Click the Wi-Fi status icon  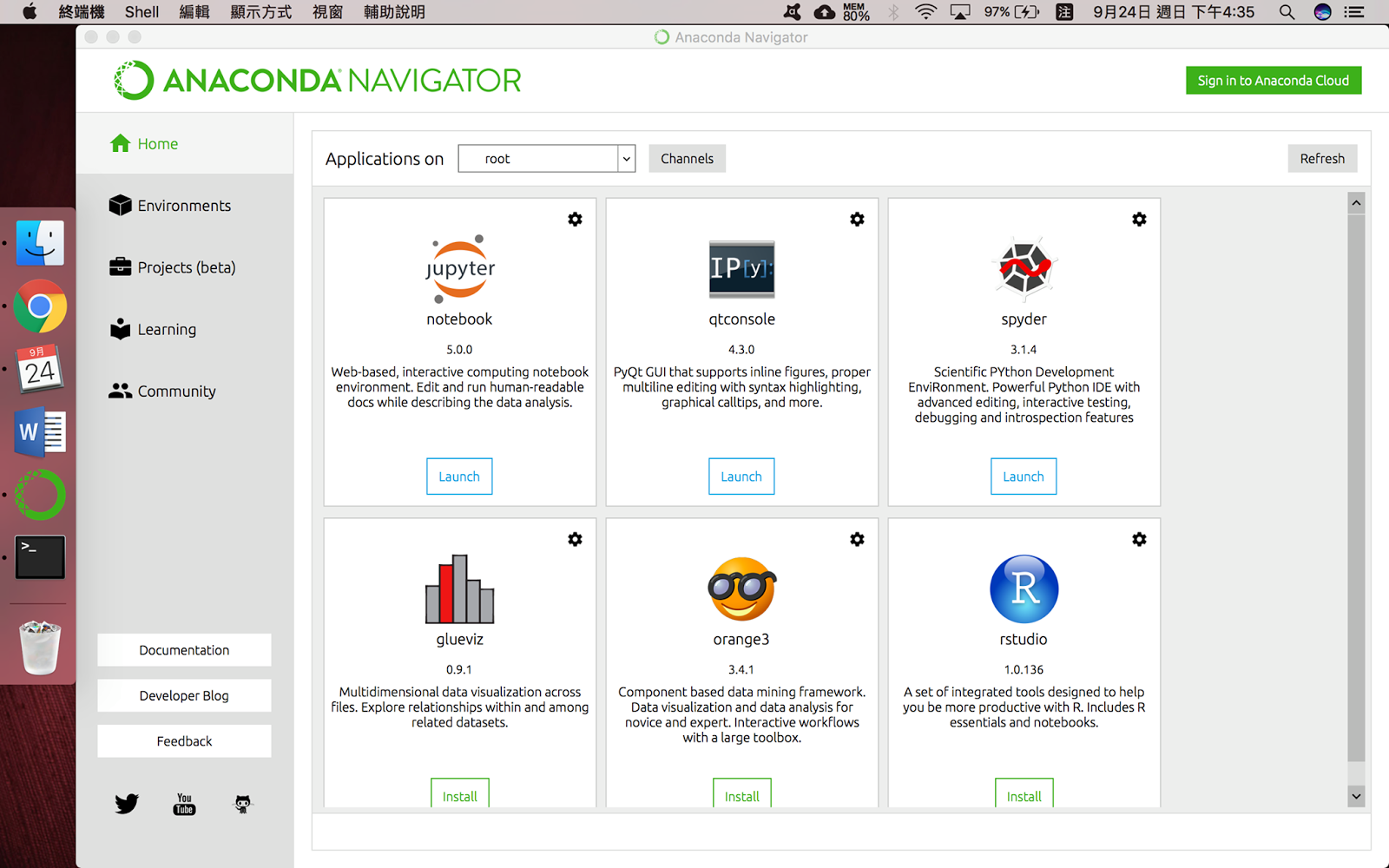(x=926, y=12)
